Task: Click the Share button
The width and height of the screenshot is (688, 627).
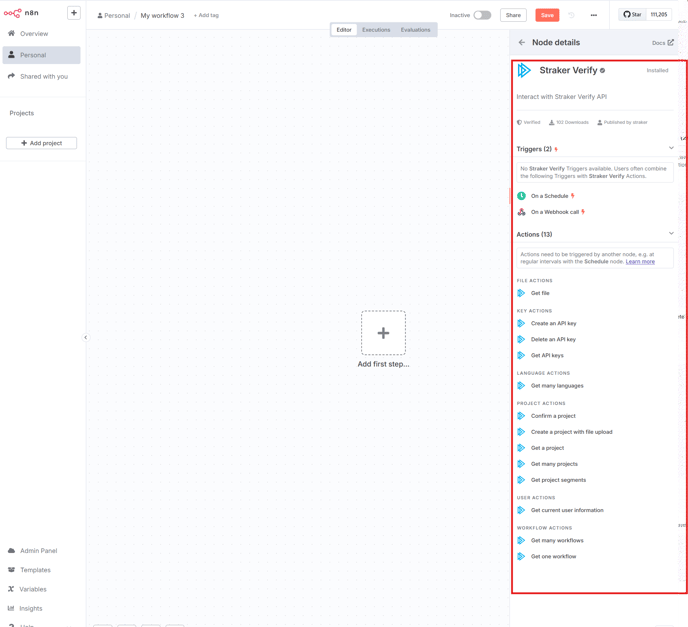Action: pos(513,15)
